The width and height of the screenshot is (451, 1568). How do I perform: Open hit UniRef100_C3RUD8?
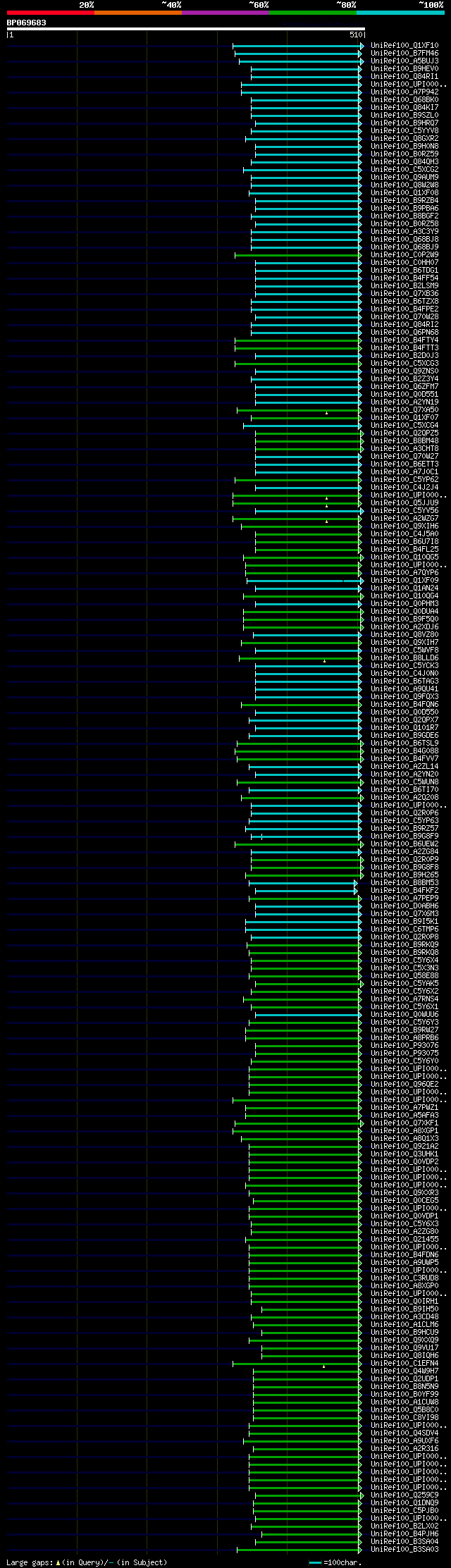click(404, 1278)
